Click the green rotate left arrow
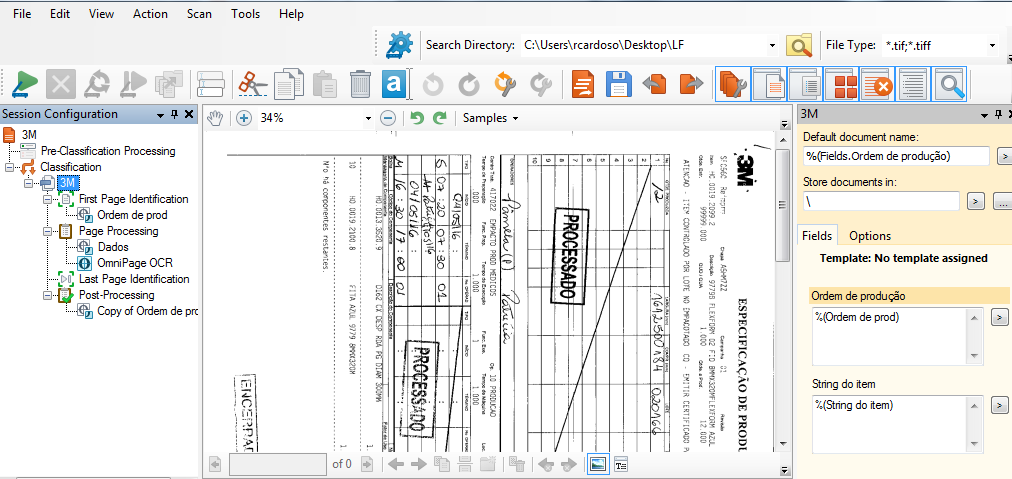The height and width of the screenshot is (479, 1012). (x=418, y=118)
